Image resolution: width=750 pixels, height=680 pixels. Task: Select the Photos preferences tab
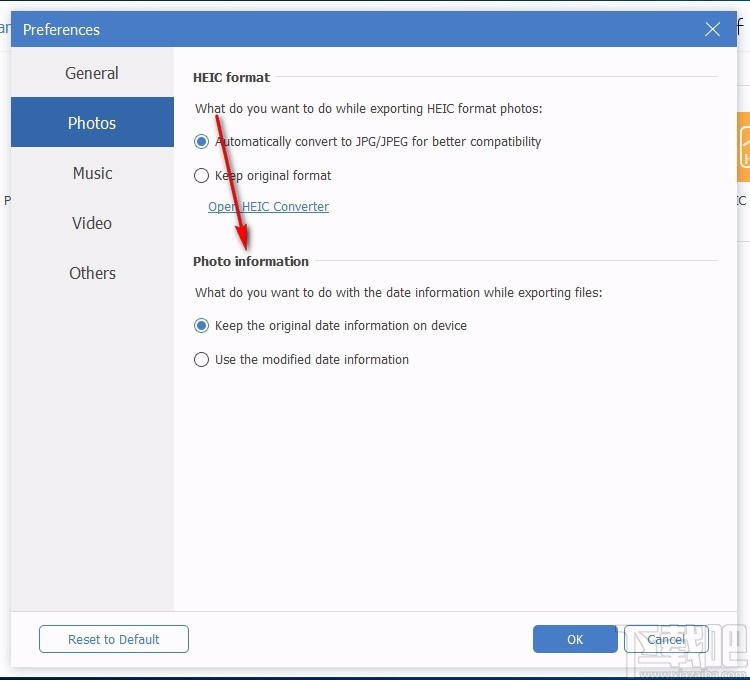click(x=92, y=122)
